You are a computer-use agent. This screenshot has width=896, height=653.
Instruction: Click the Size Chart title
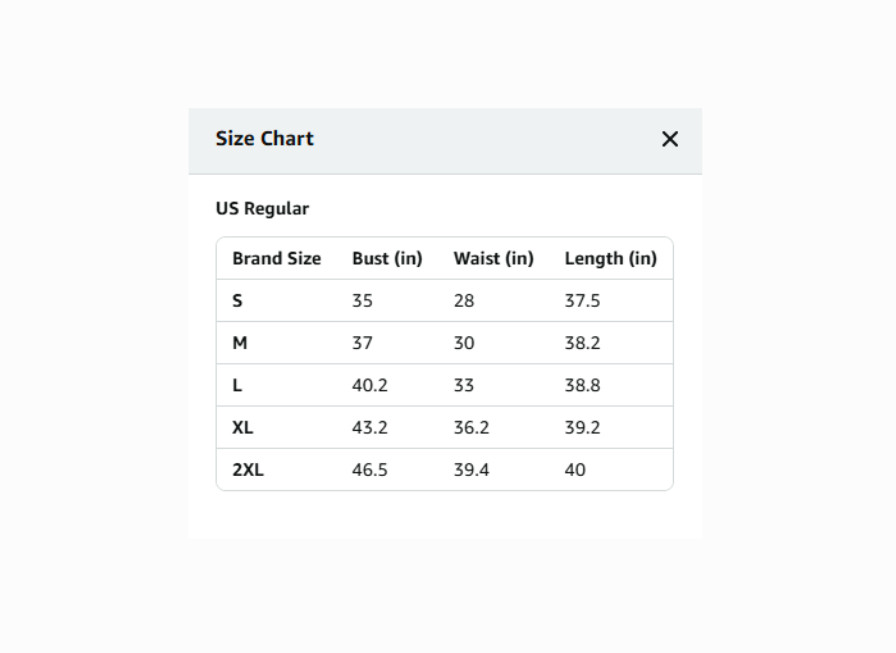[x=264, y=139]
